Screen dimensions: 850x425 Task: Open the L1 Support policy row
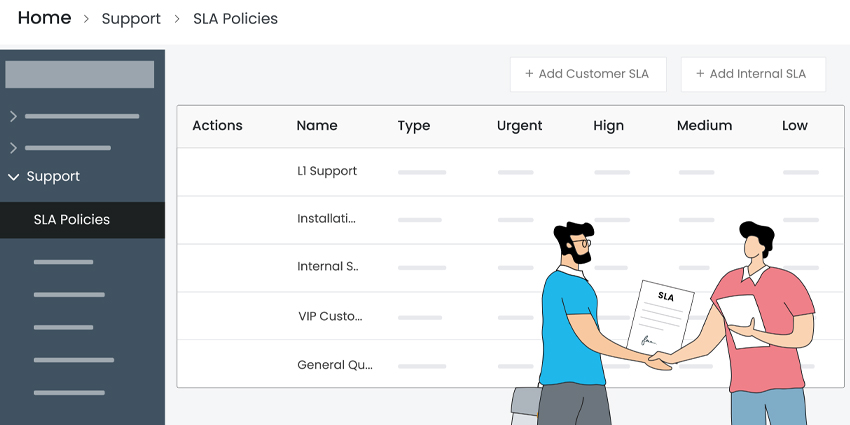[327, 171]
